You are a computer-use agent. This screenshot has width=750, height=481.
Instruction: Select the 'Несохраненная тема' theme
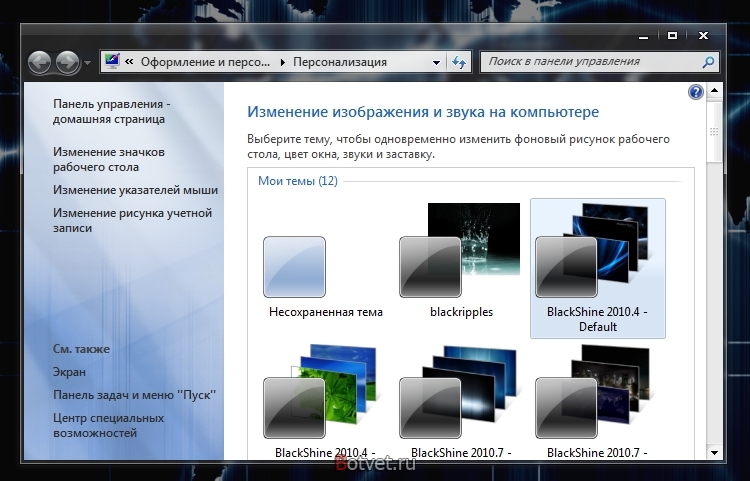[325, 269]
